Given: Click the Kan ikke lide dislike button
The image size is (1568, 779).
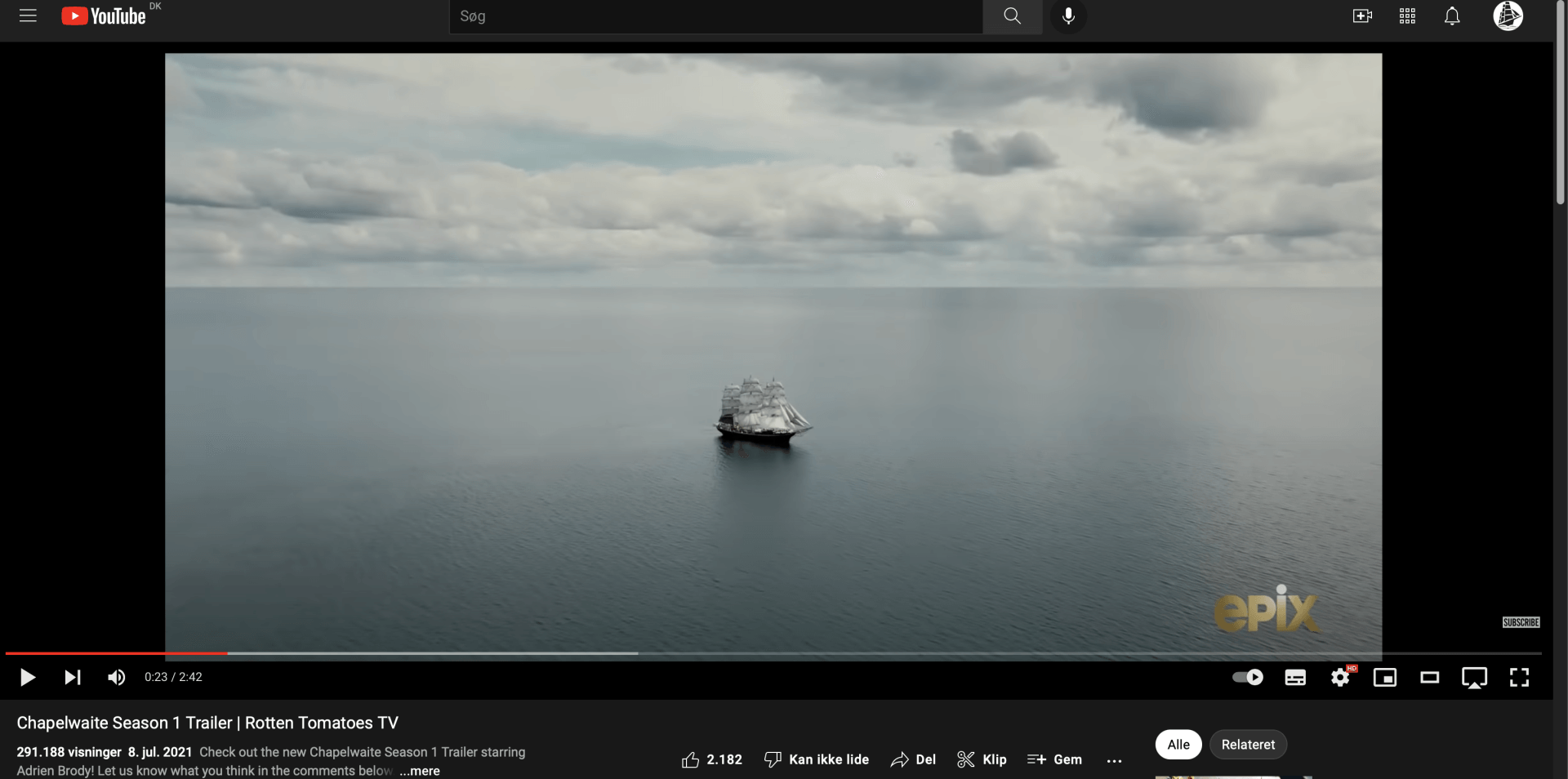Looking at the screenshot, I should pyautogui.click(x=817, y=759).
